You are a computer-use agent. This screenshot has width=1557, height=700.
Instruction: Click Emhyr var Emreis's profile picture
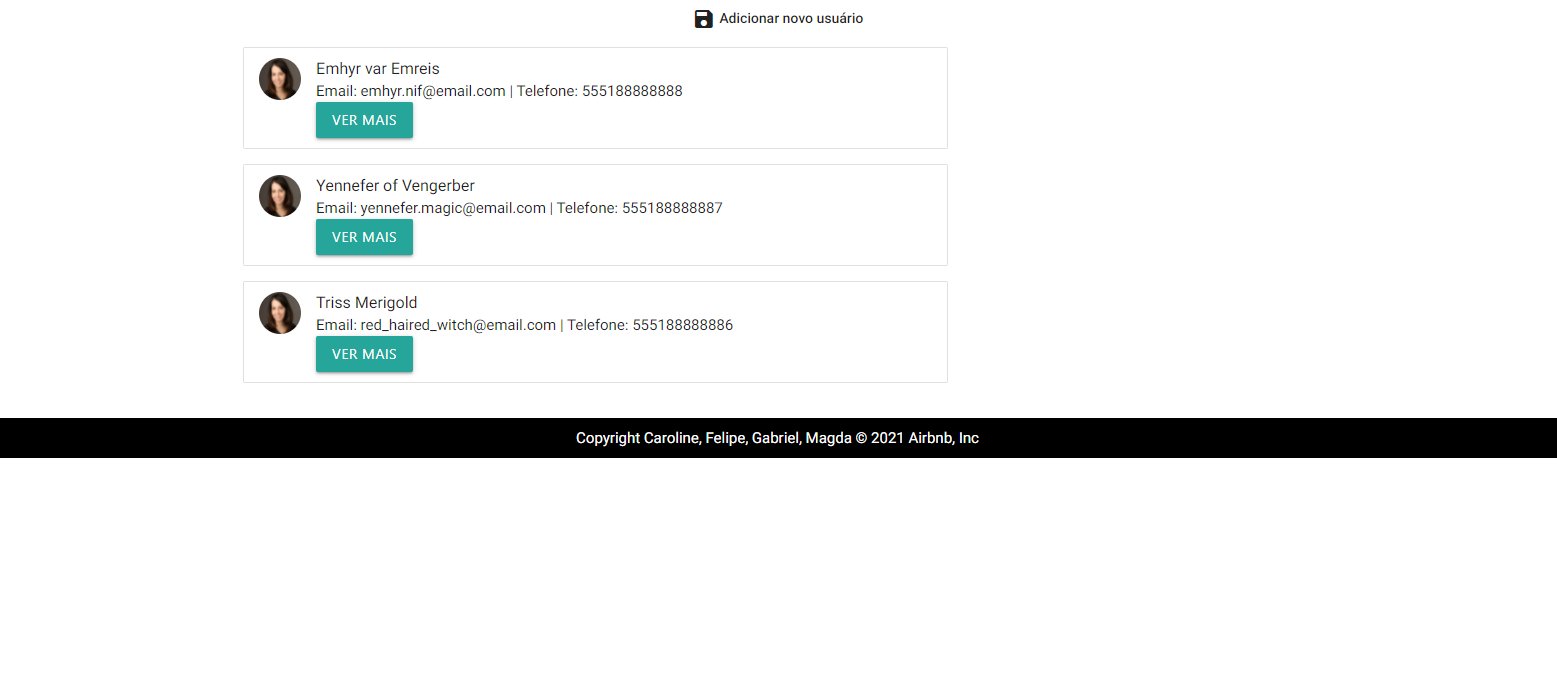tap(280, 79)
